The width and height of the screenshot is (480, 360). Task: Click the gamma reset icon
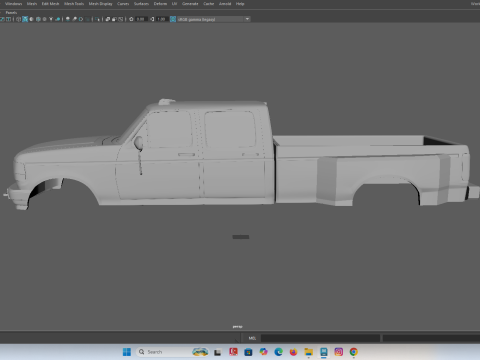coord(152,19)
